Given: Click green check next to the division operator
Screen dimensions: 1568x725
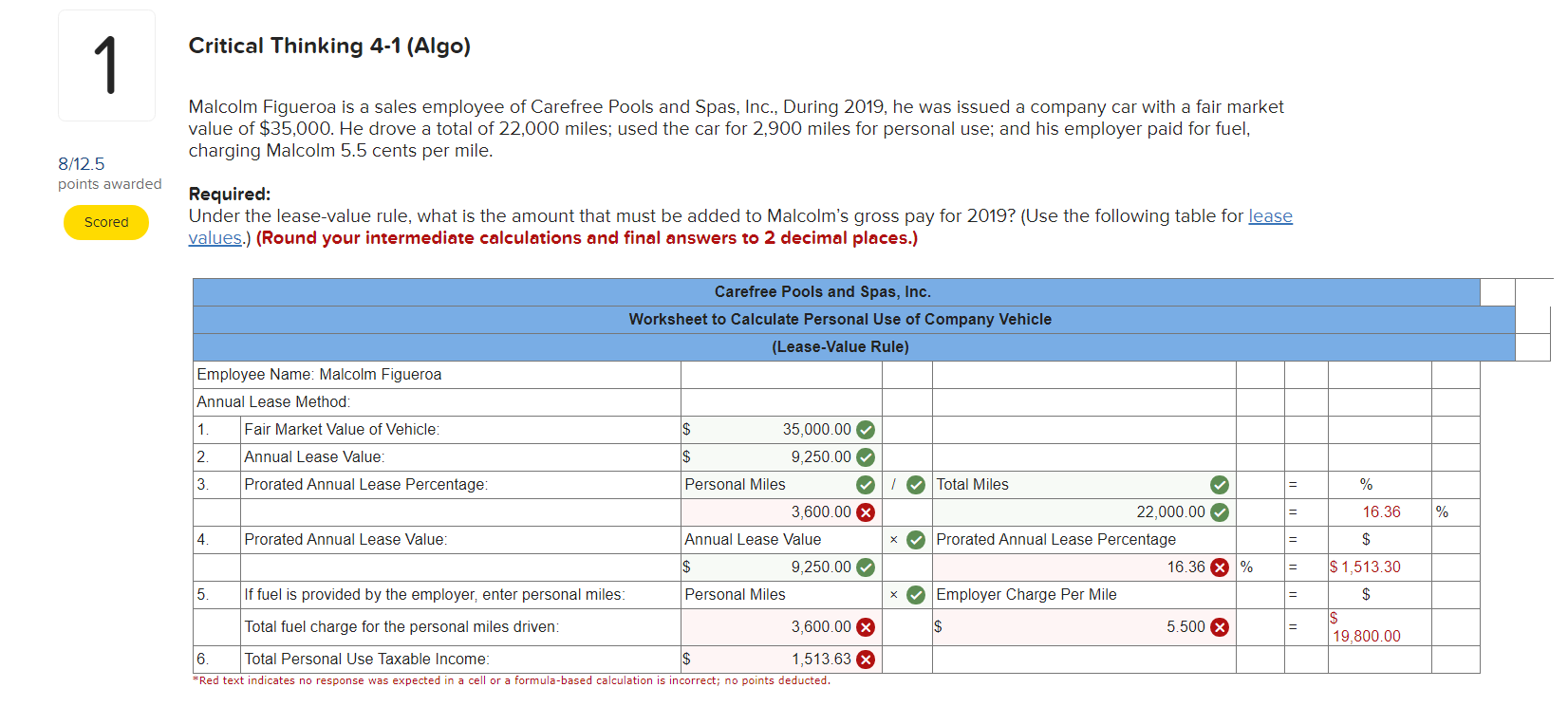Looking at the screenshot, I should [x=916, y=485].
